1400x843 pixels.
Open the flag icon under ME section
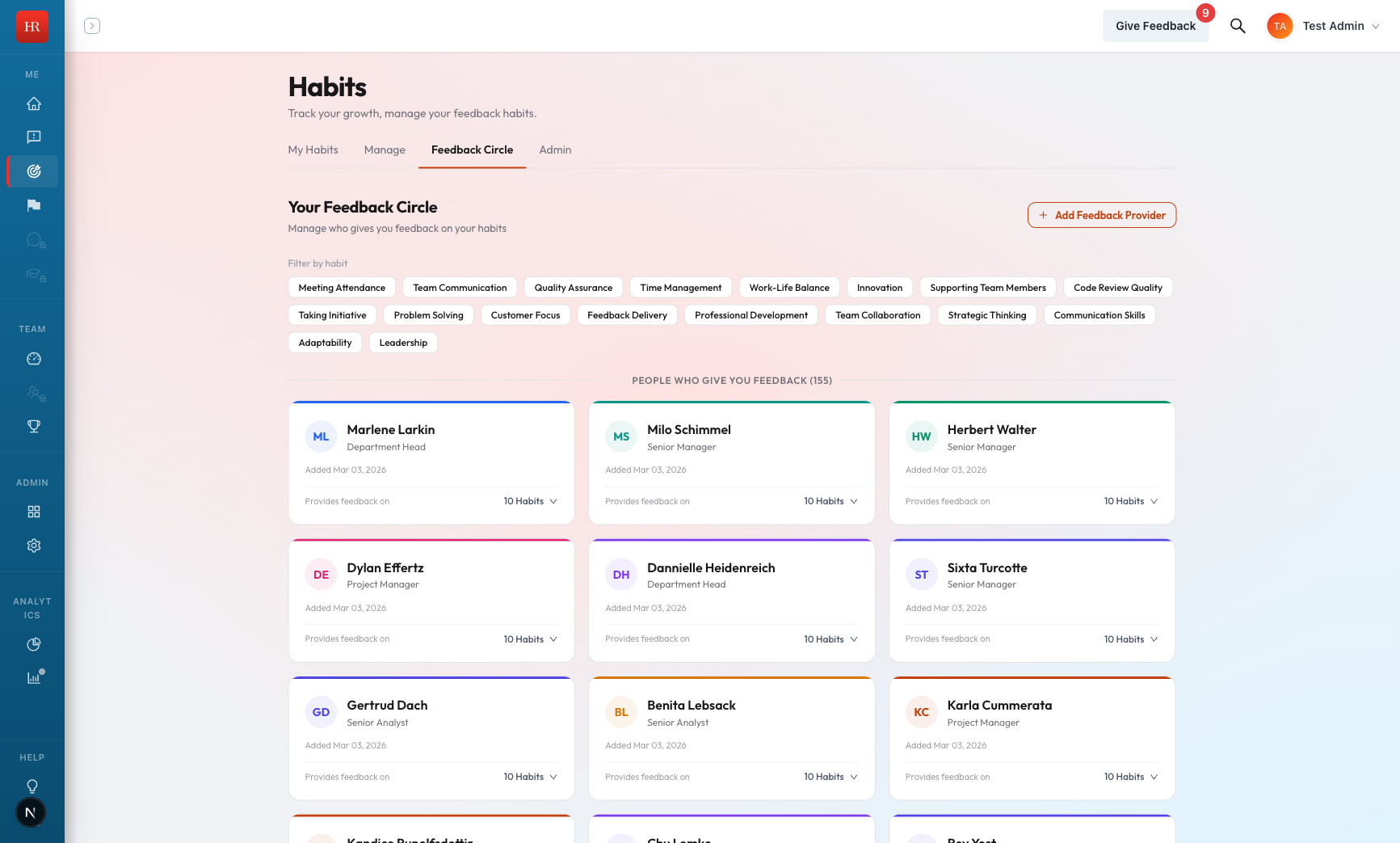point(33,205)
